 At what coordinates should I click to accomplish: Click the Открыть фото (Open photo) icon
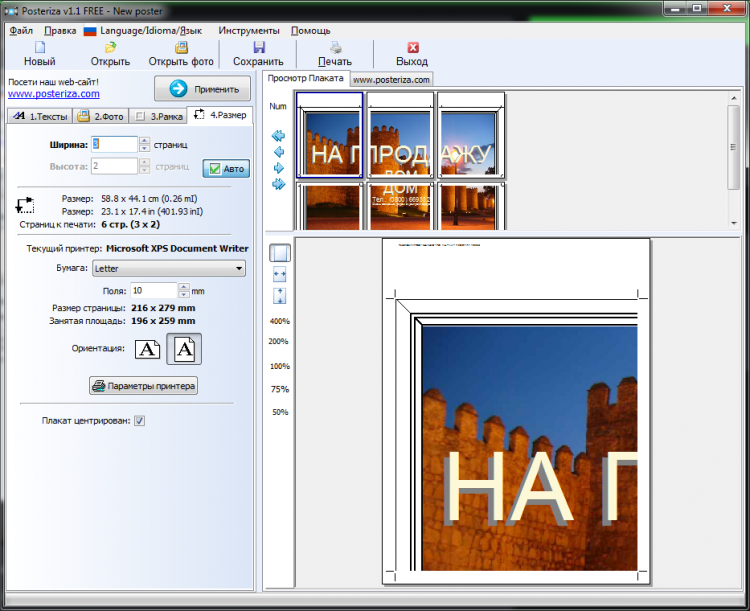(181, 47)
